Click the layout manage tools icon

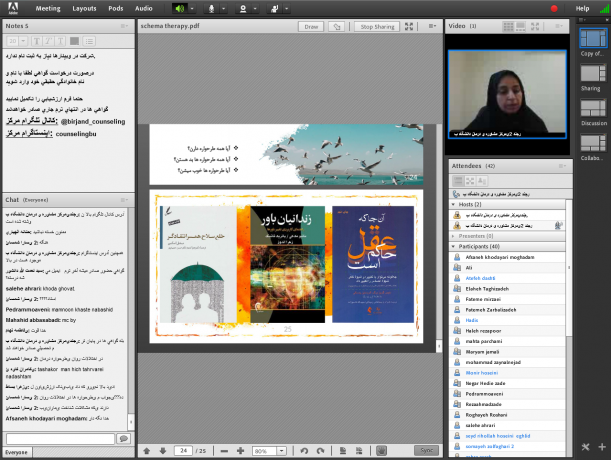(x=585, y=447)
